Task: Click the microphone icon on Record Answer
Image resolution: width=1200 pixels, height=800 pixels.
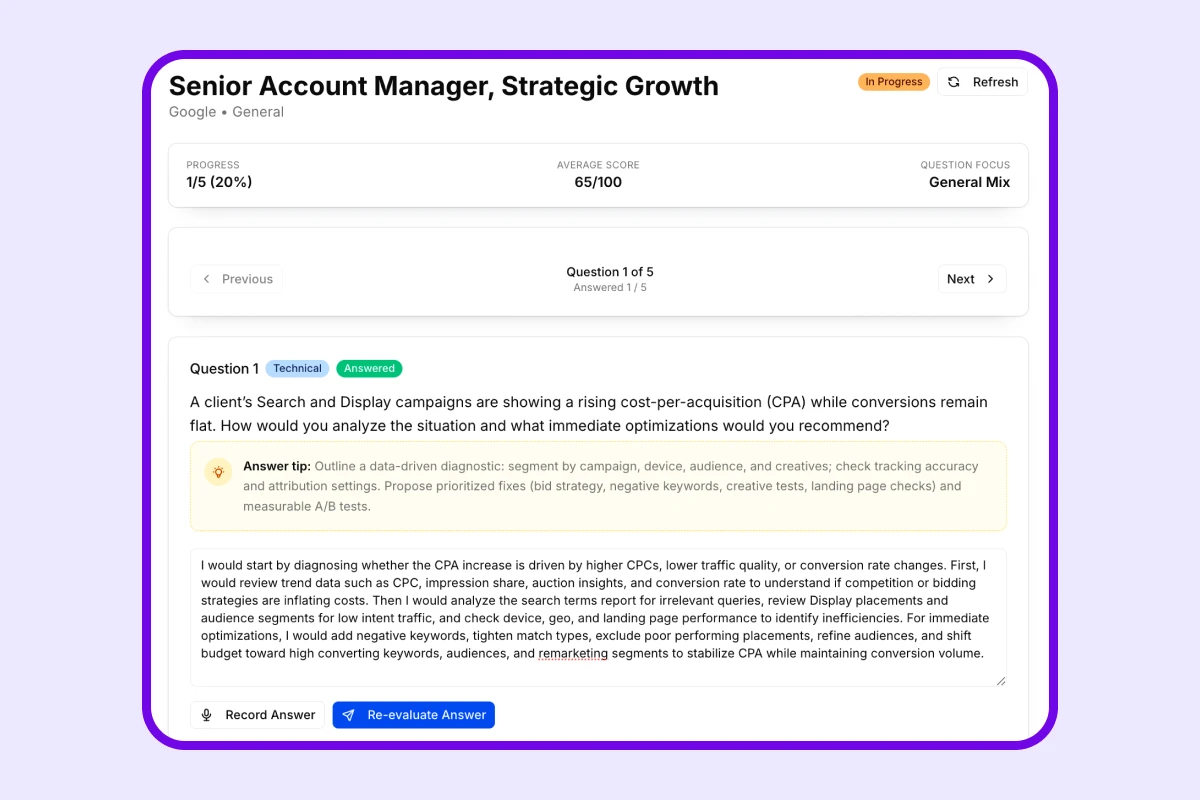Action: 207,715
